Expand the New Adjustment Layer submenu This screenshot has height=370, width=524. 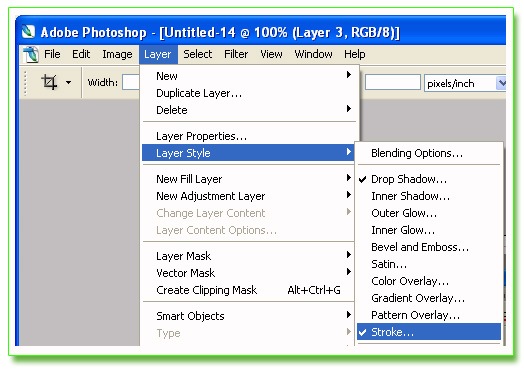(x=248, y=196)
